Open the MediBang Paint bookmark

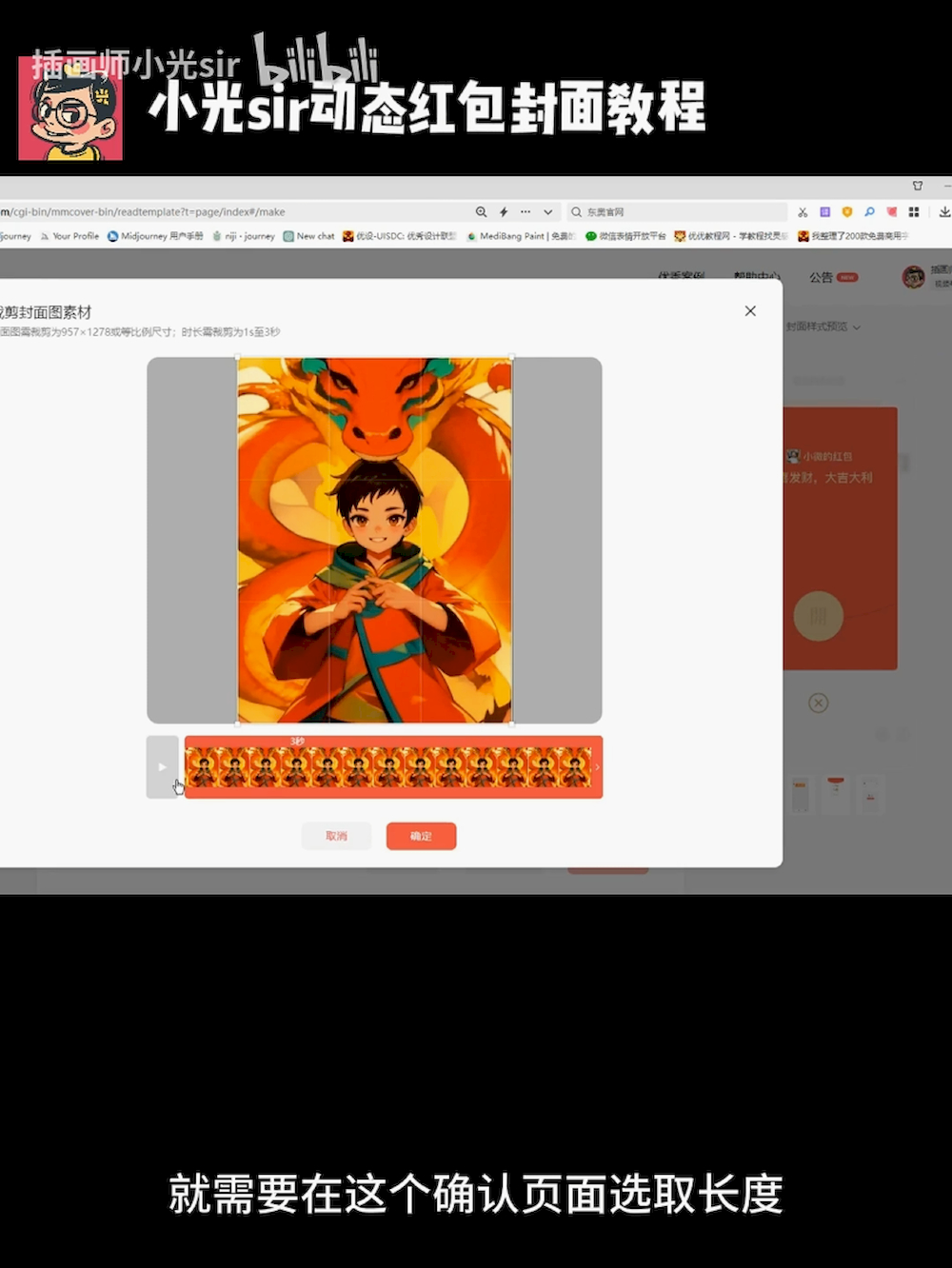point(521,236)
